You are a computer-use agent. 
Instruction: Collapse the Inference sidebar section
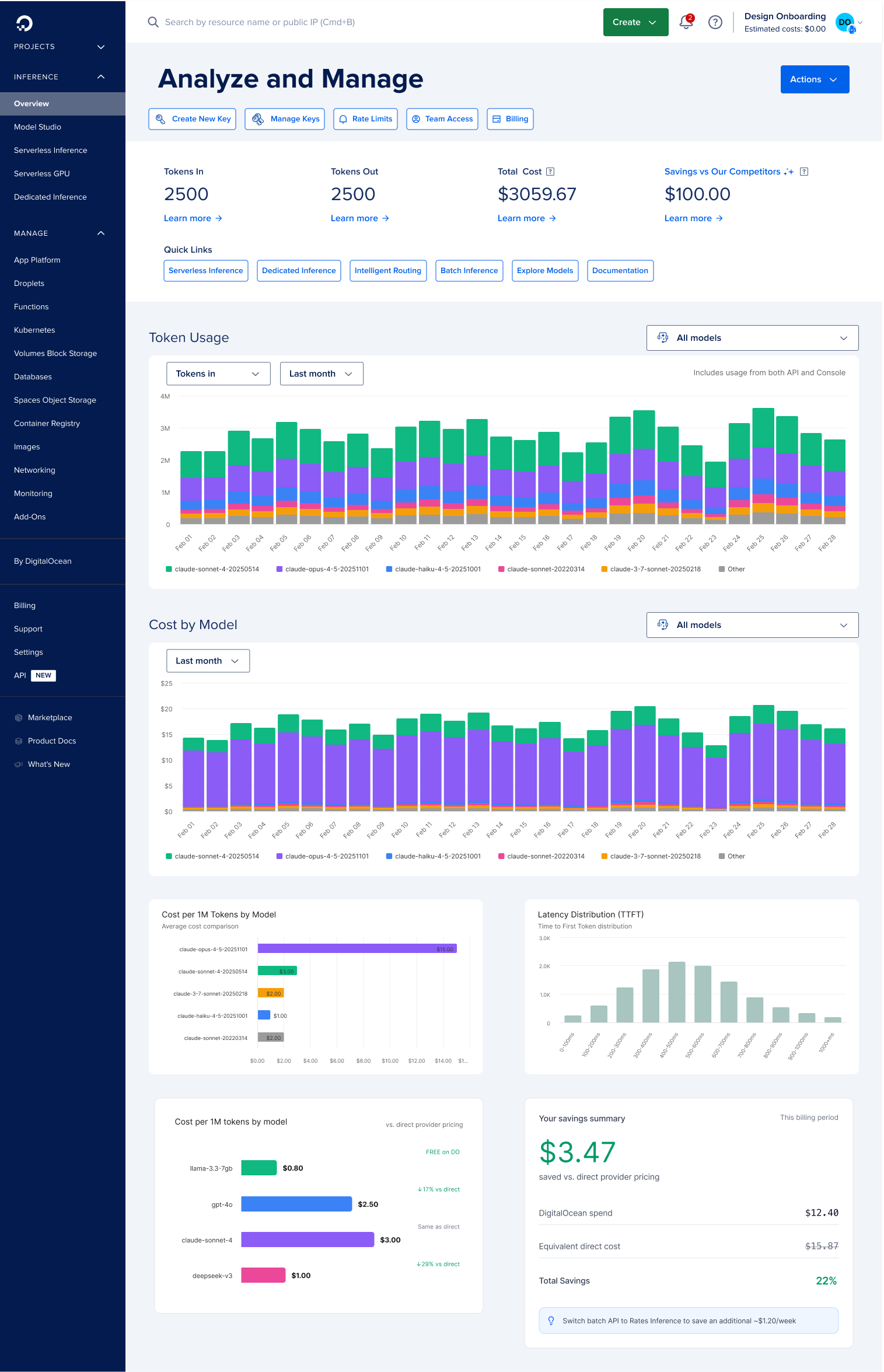coord(101,77)
